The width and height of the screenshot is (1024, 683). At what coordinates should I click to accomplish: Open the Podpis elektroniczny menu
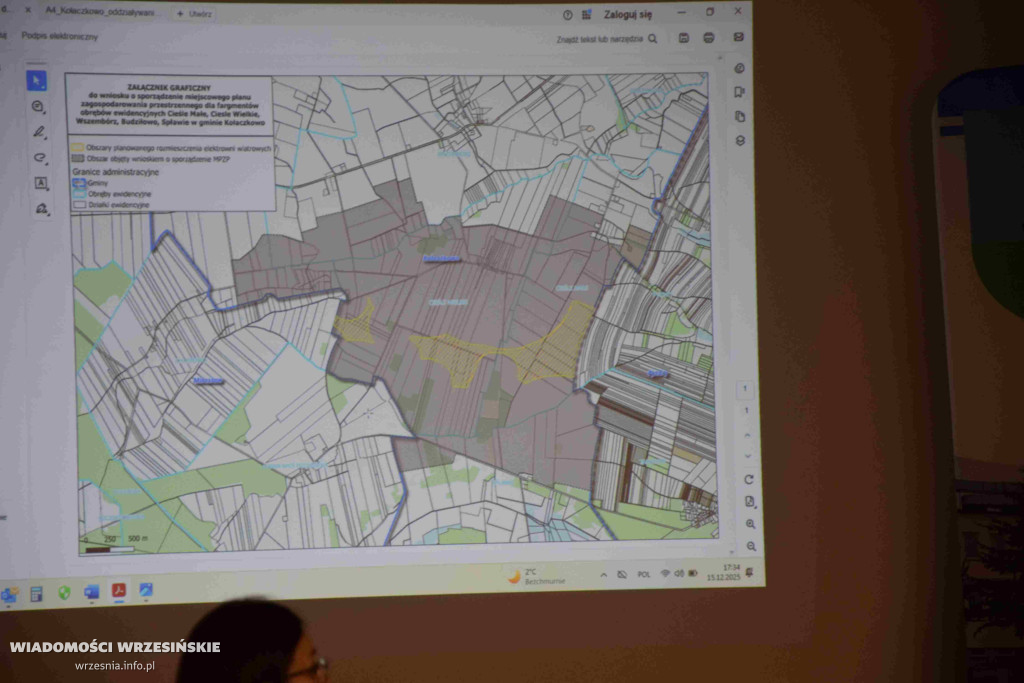[x=60, y=36]
